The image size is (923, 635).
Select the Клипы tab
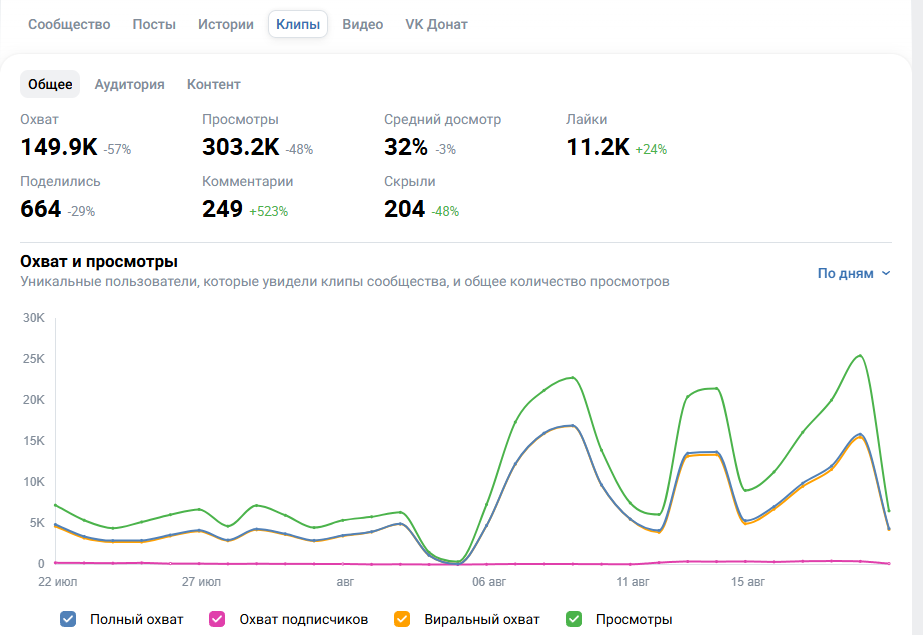coord(298,24)
